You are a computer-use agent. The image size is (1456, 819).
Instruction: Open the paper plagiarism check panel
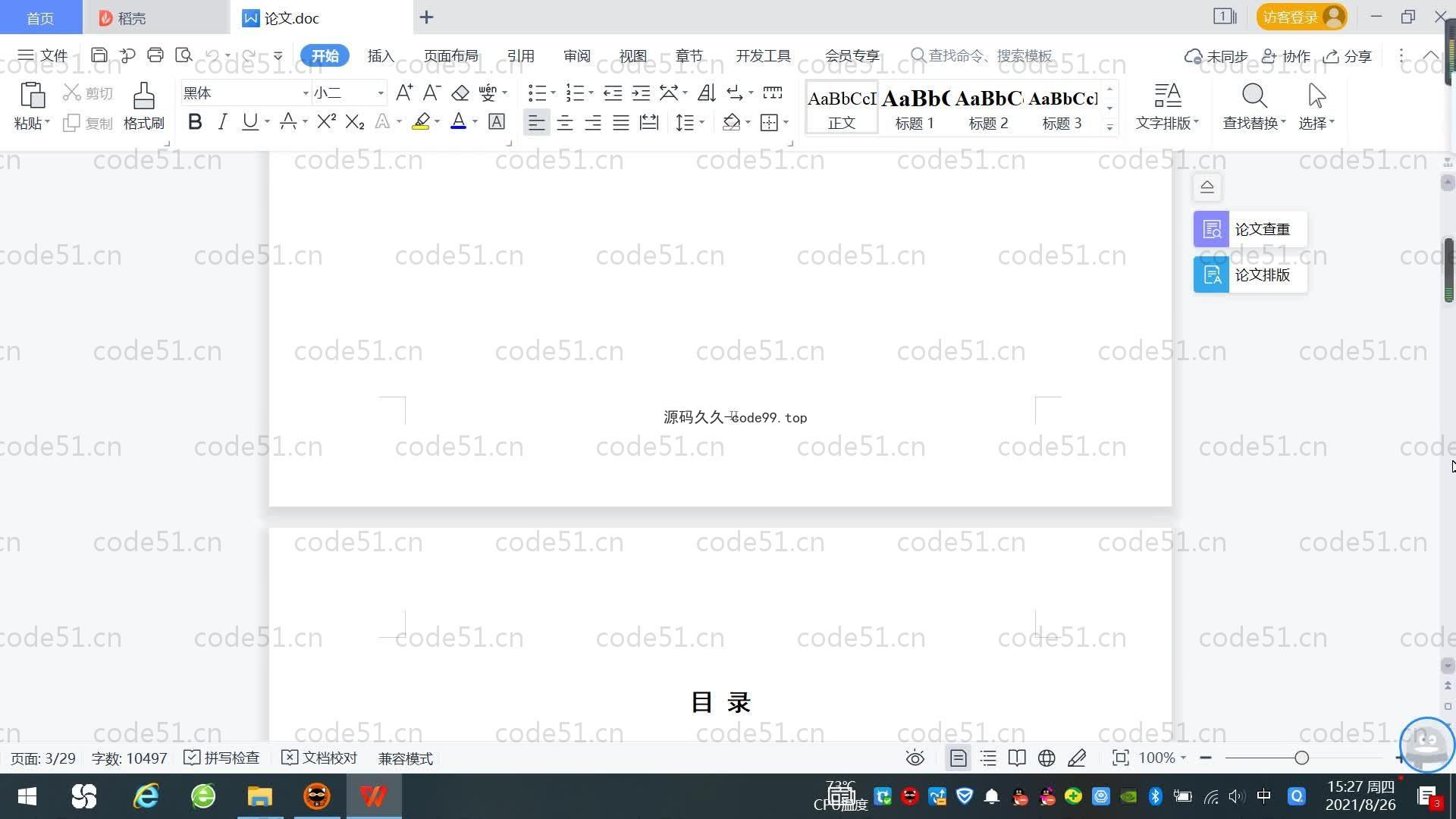point(1250,229)
